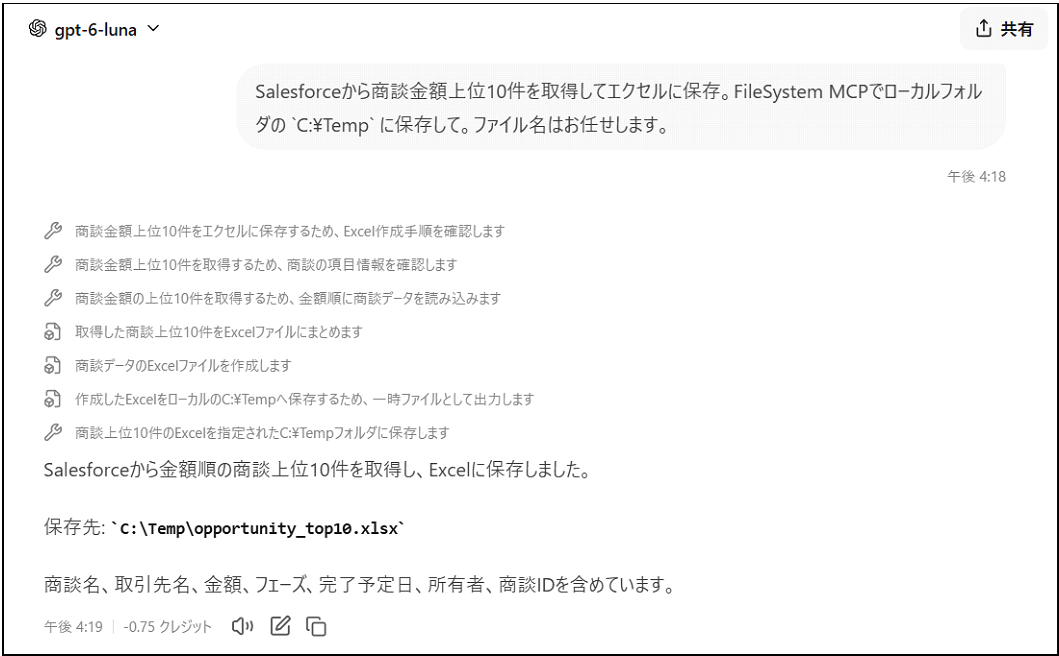The image size is (1059, 656).
Task: Click the 午後 4:18 message timestamp
Action: click(x=976, y=176)
